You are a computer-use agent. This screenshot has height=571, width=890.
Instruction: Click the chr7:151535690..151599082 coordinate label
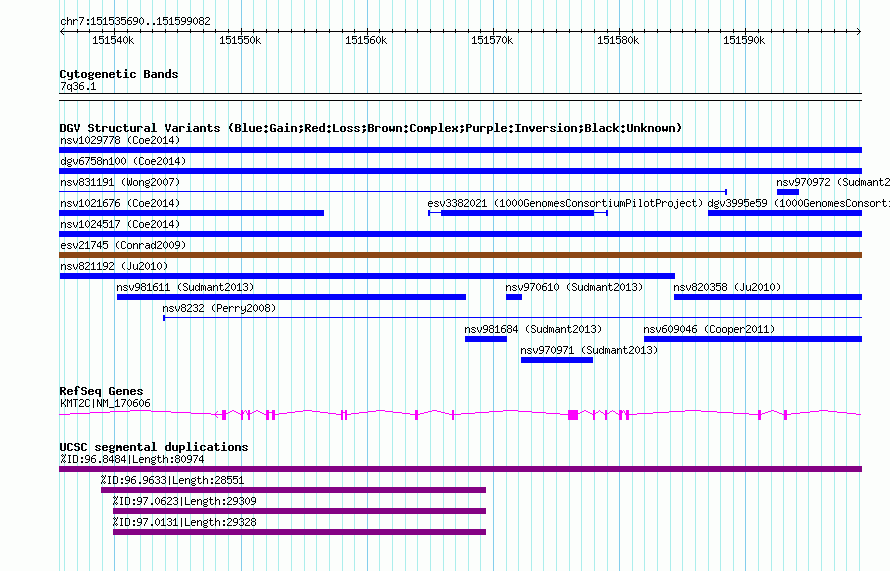(135, 21)
